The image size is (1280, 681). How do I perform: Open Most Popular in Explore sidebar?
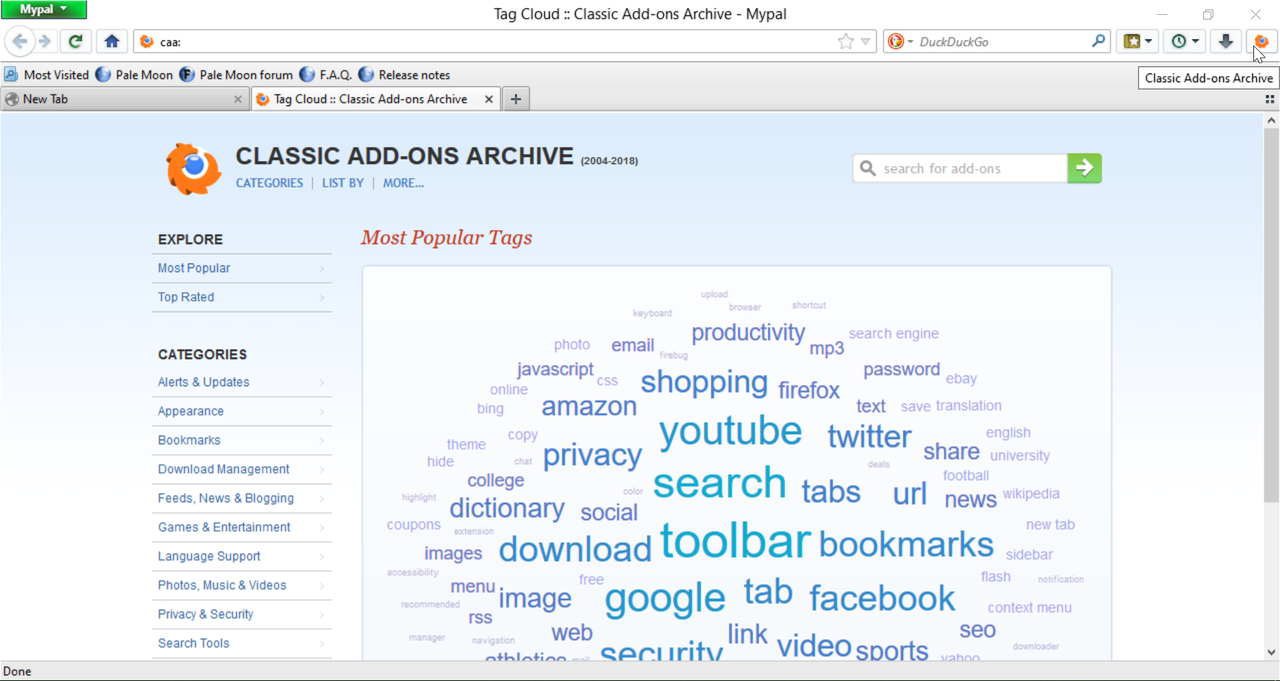pyautogui.click(x=241, y=268)
